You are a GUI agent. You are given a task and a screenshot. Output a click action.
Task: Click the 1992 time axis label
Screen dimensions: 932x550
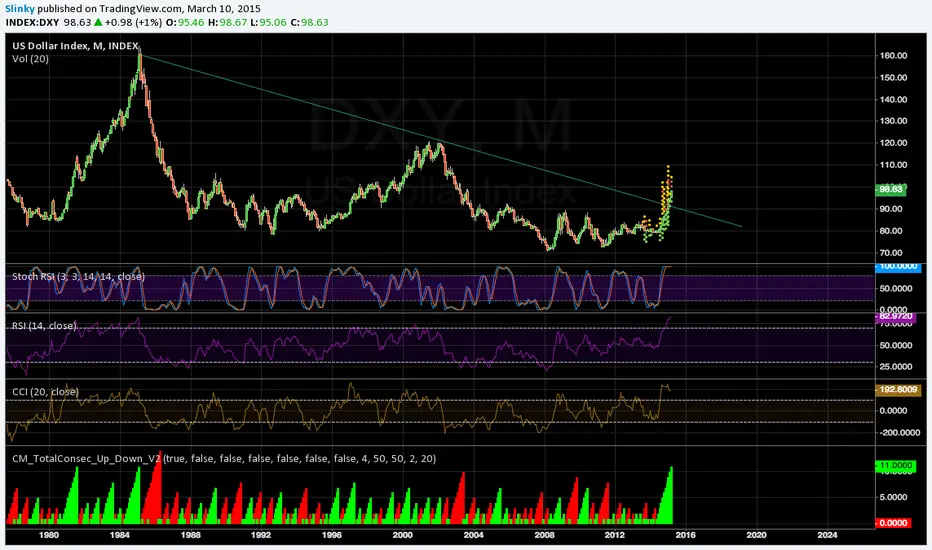tap(261, 535)
